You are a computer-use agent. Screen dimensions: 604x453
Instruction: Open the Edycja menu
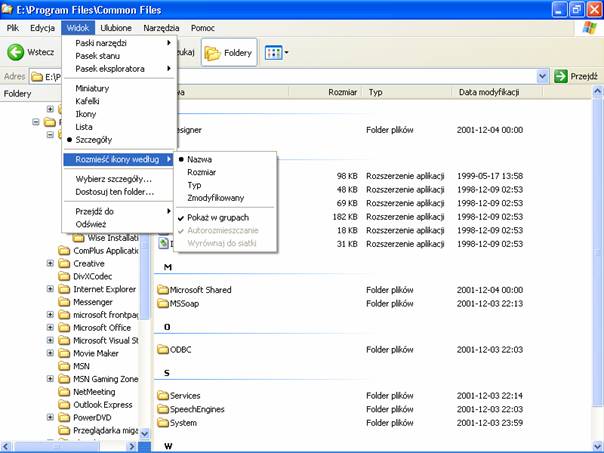click(x=42, y=28)
